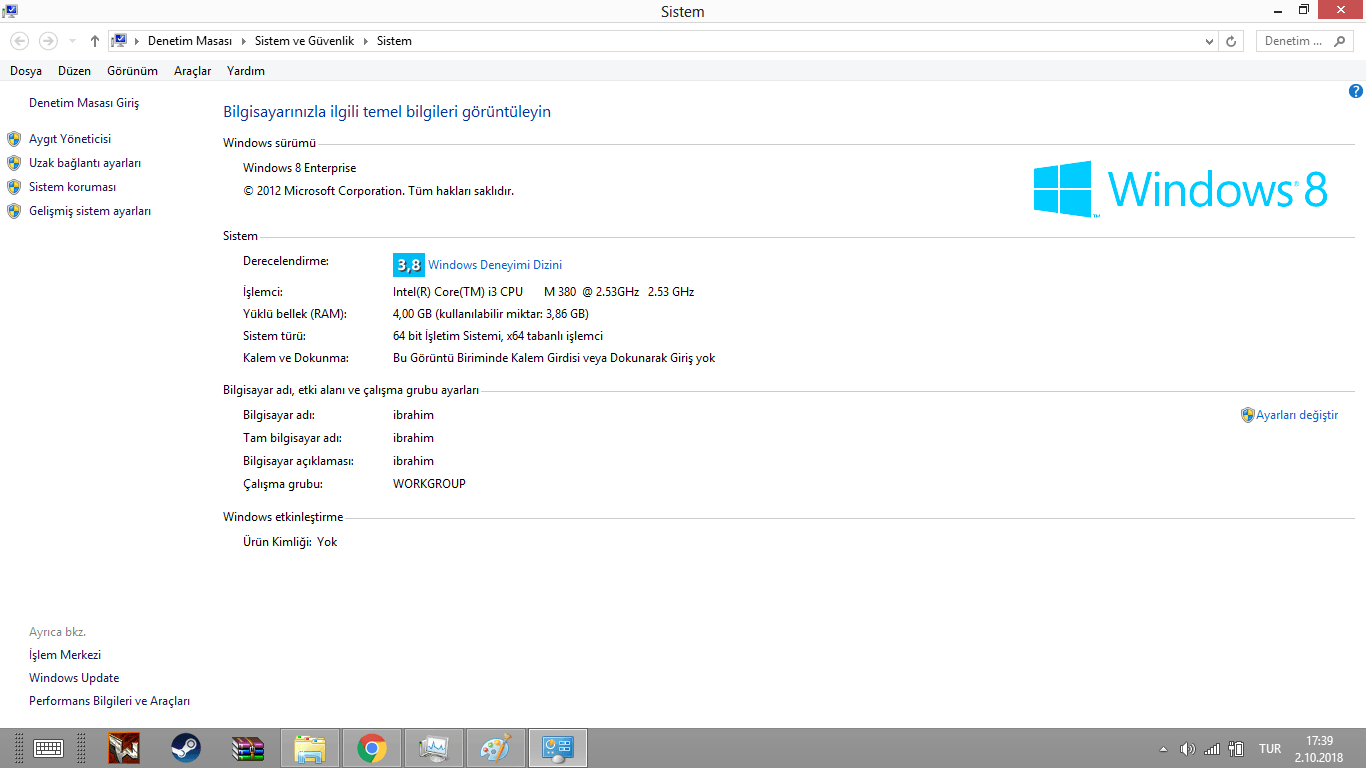Open Performans Bilgileri ve Araçları
The image size is (1366, 768).
click(x=109, y=701)
